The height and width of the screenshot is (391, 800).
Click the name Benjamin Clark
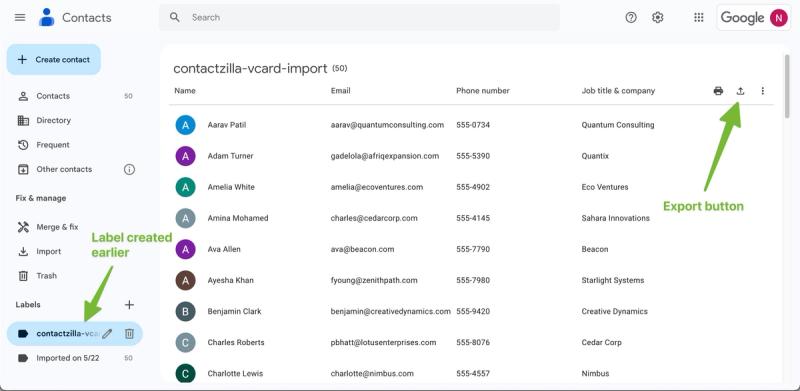pos(236,312)
